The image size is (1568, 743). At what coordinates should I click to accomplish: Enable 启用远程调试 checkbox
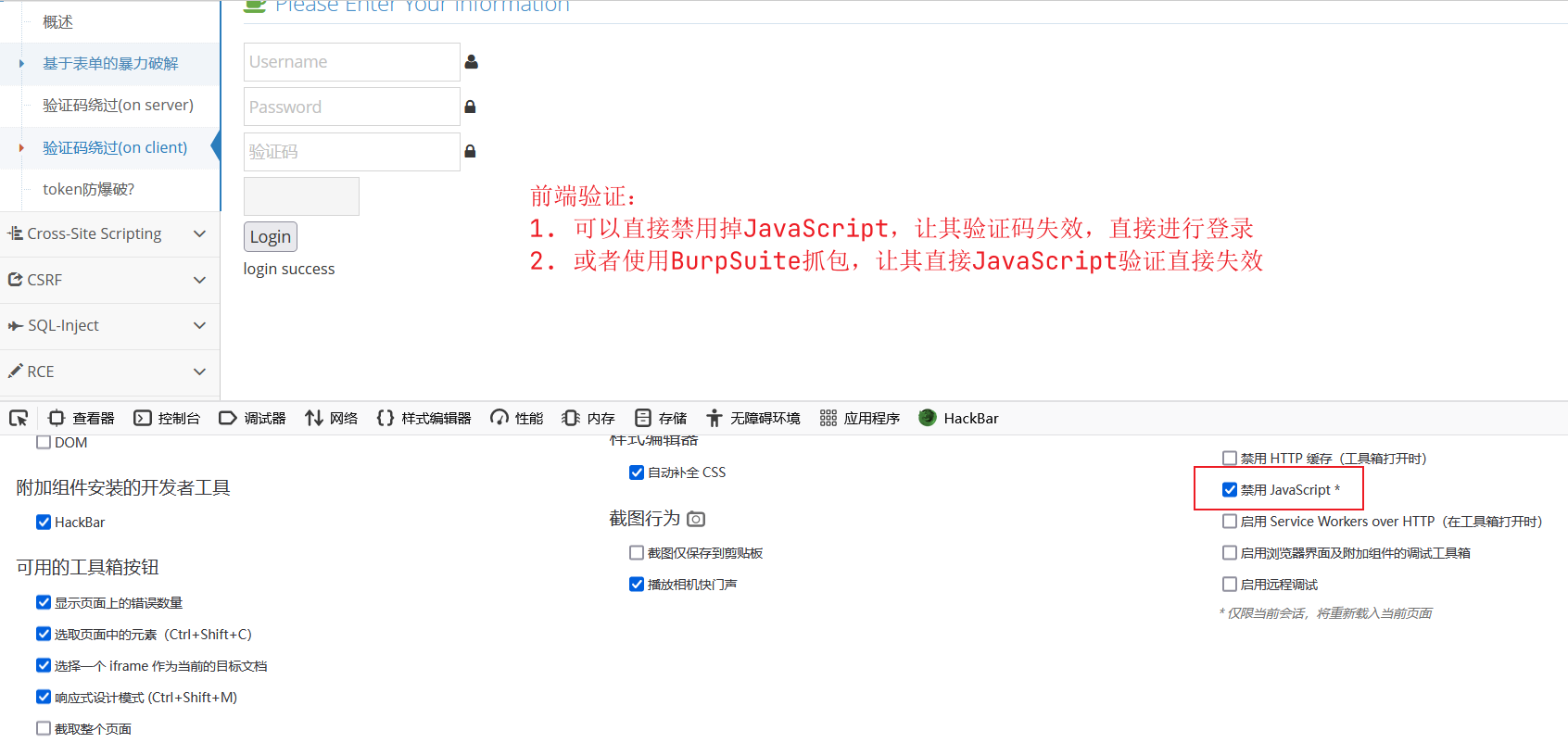(x=1230, y=584)
